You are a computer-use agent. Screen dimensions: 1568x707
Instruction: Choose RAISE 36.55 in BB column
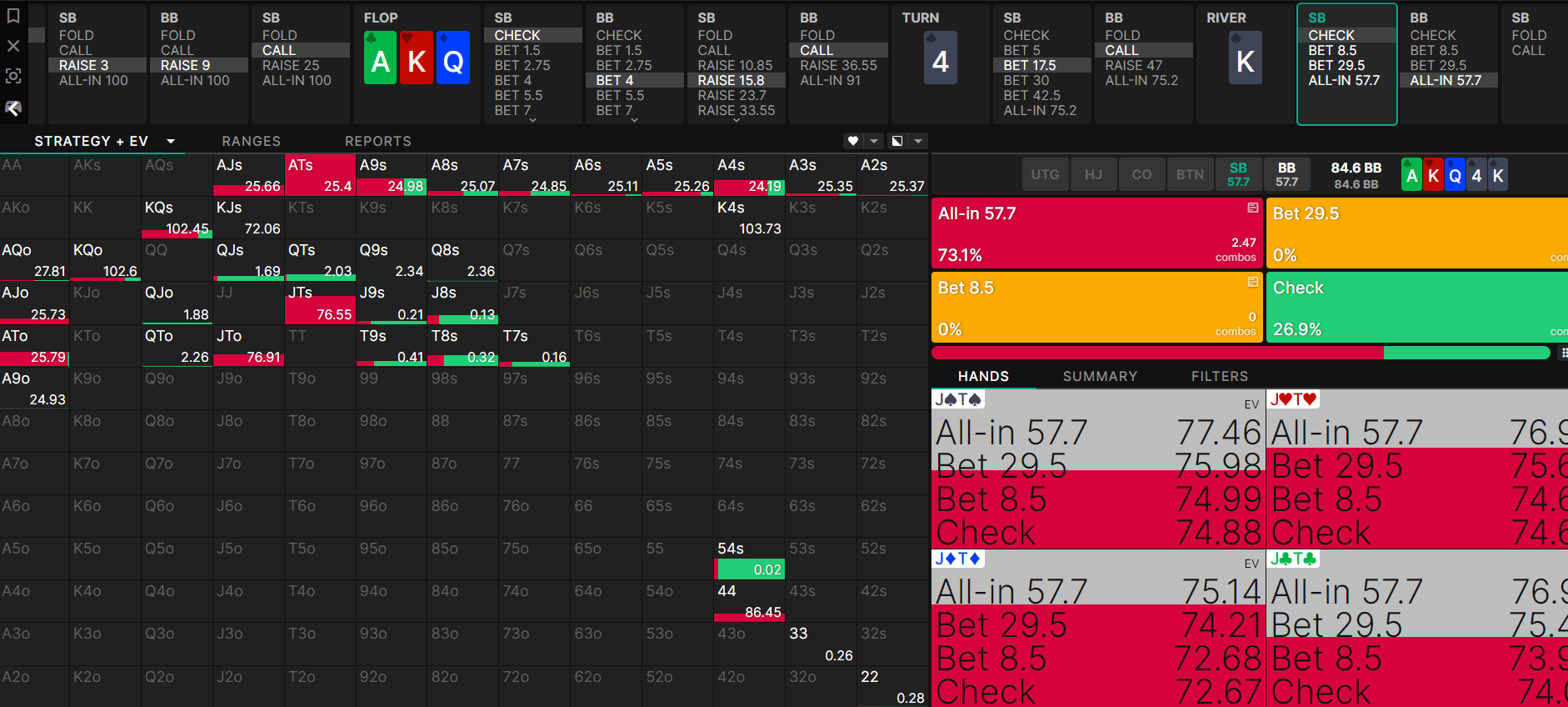(839, 65)
